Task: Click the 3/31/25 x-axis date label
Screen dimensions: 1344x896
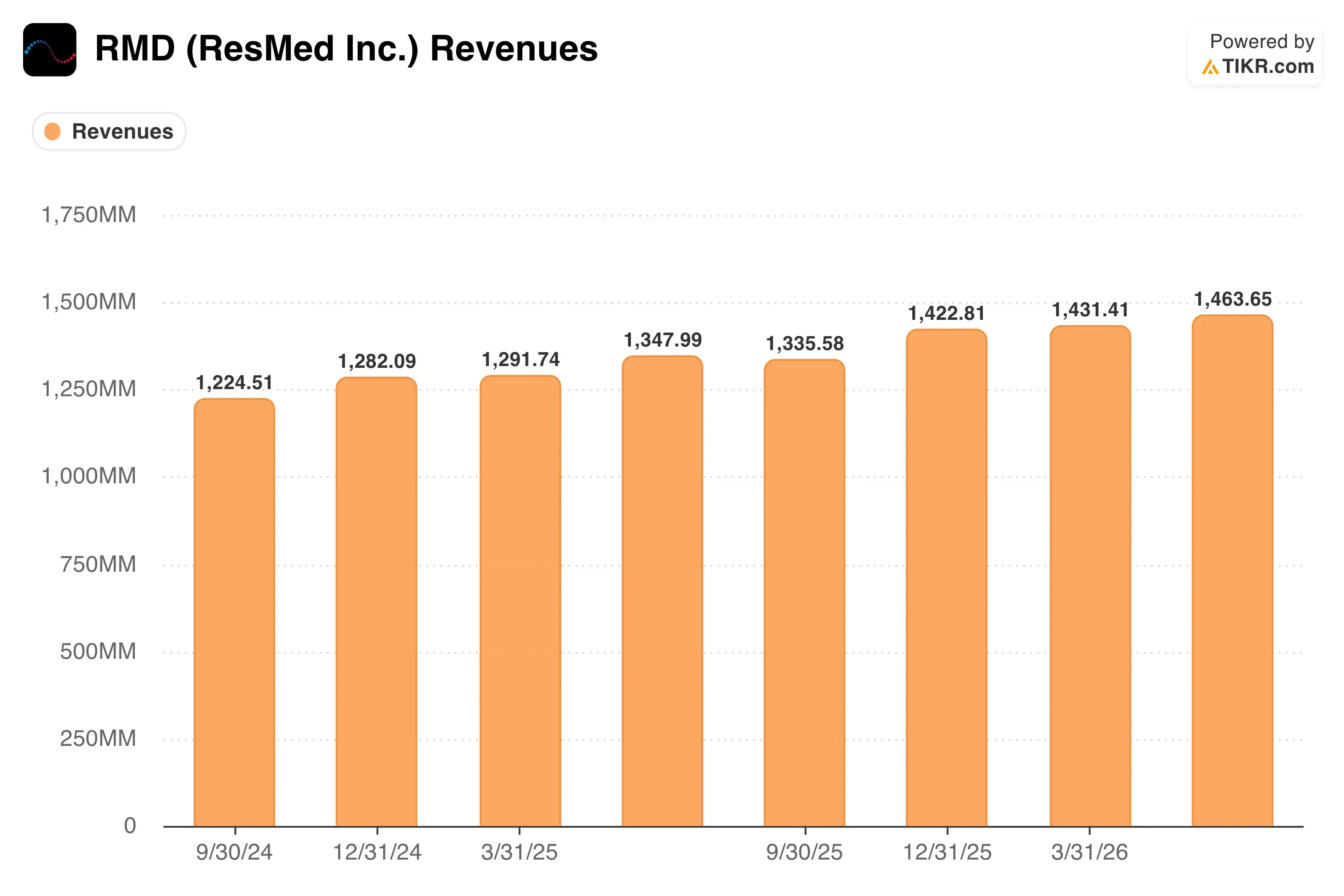Action: click(519, 852)
